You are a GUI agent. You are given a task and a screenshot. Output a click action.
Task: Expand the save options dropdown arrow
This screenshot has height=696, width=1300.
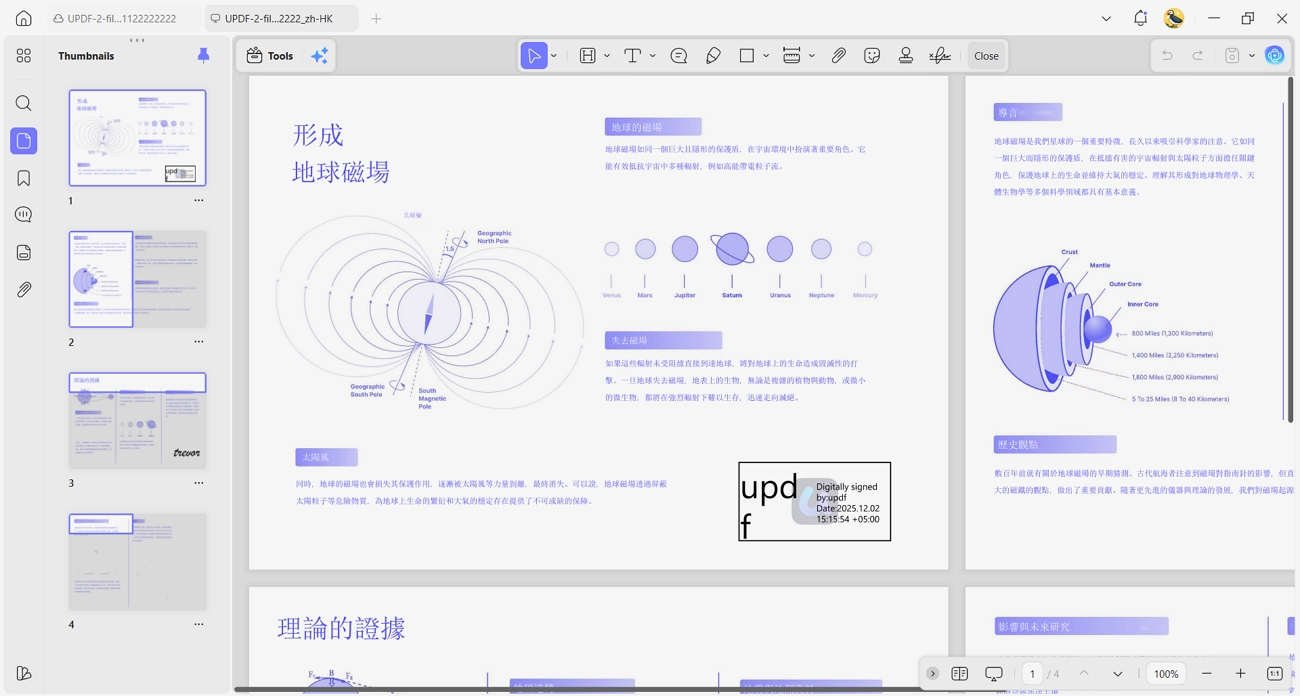(x=1252, y=56)
